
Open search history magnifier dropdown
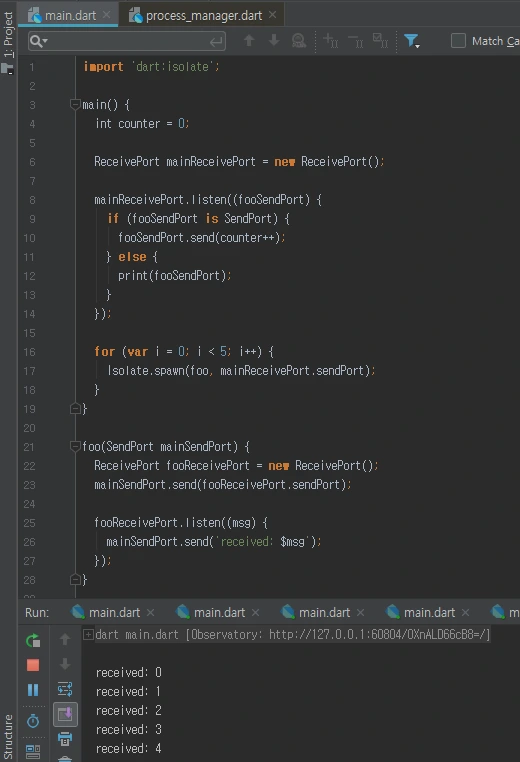38,41
